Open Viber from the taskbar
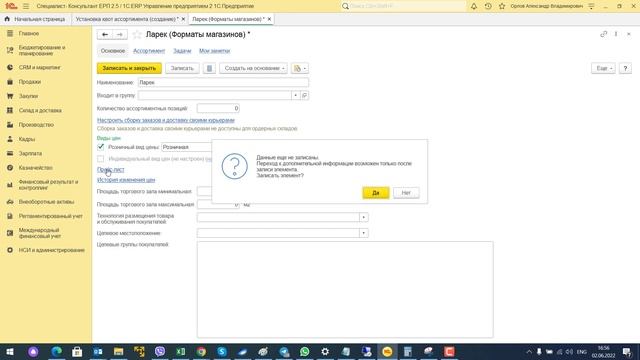 [160, 351]
